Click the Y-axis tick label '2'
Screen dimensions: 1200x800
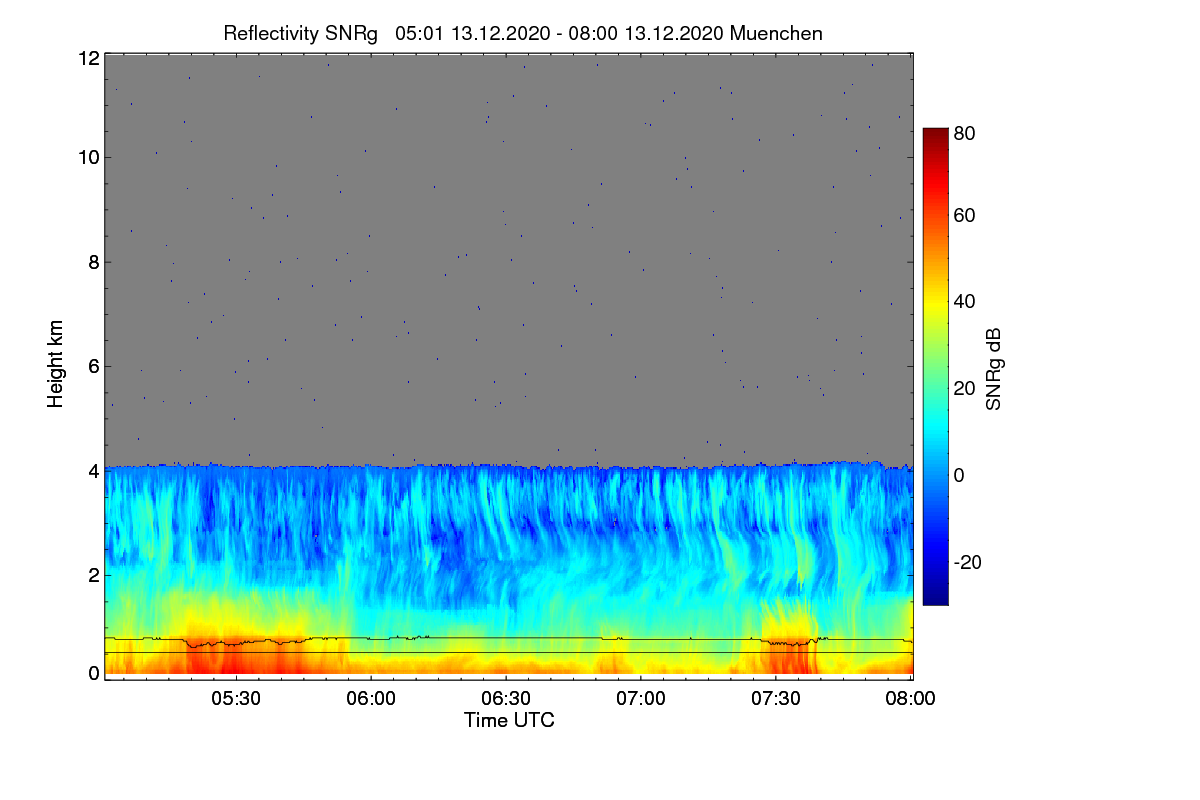94,575
